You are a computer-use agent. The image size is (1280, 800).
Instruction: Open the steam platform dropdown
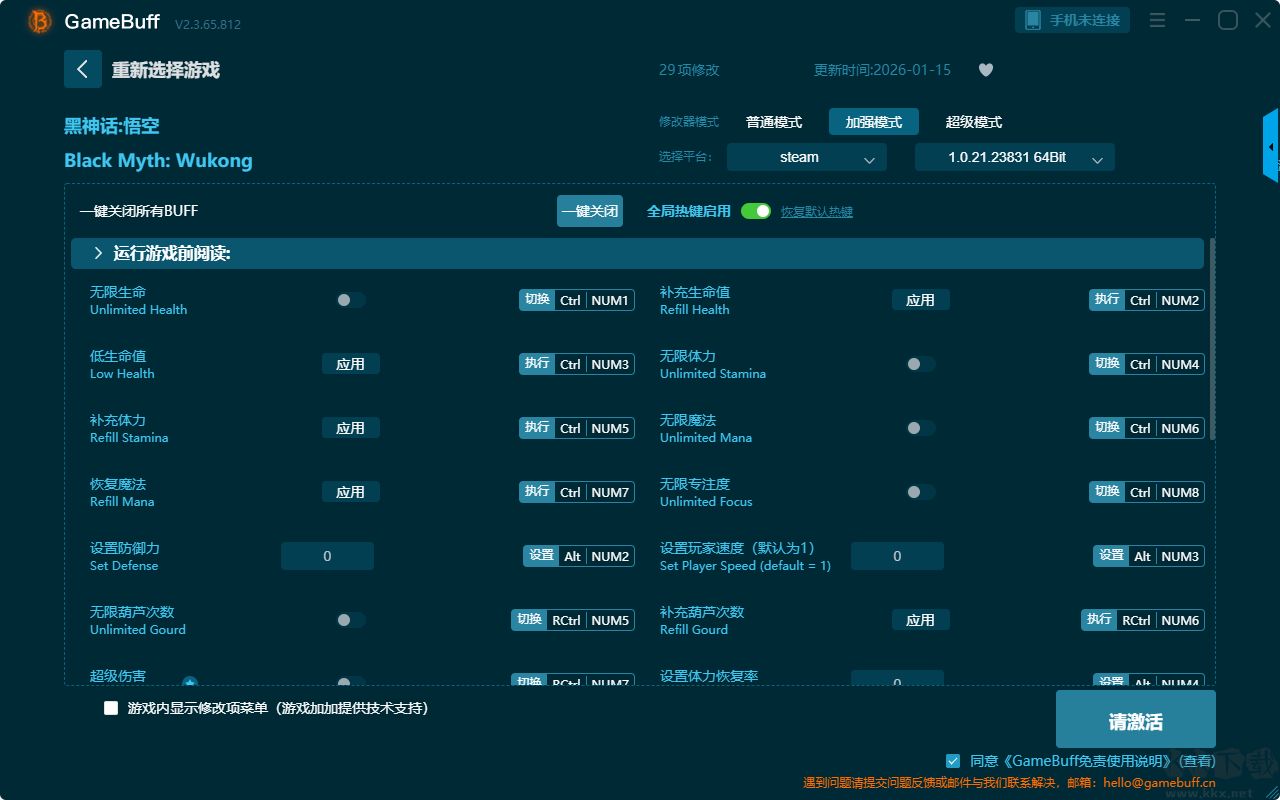(x=807, y=157)
